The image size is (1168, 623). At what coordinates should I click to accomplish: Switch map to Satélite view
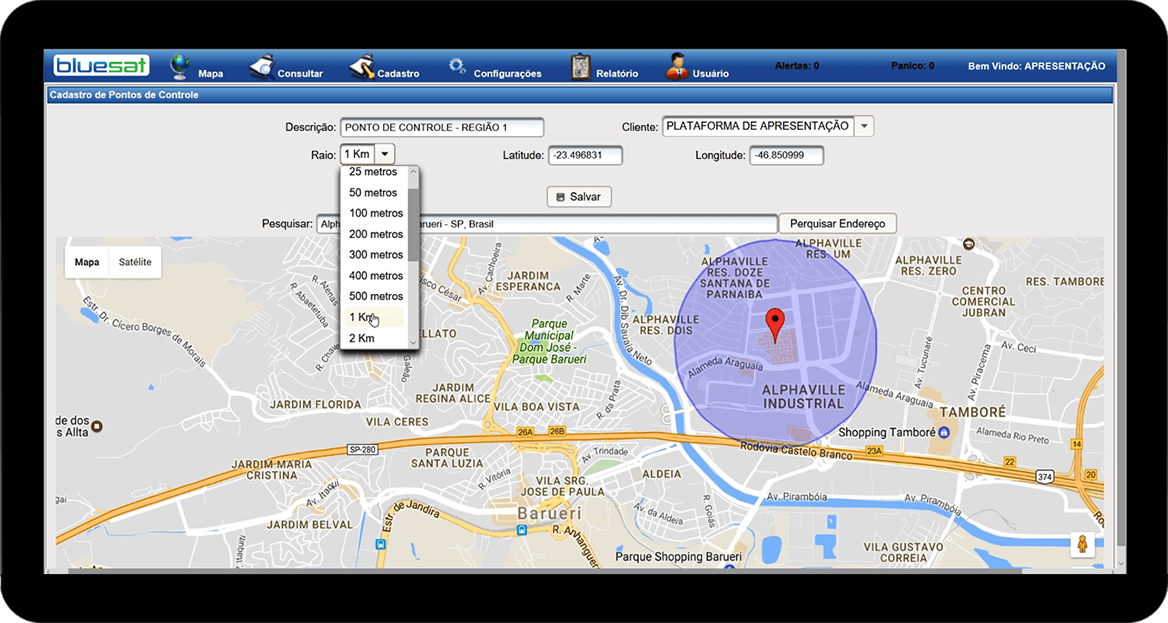coord(135,262)
